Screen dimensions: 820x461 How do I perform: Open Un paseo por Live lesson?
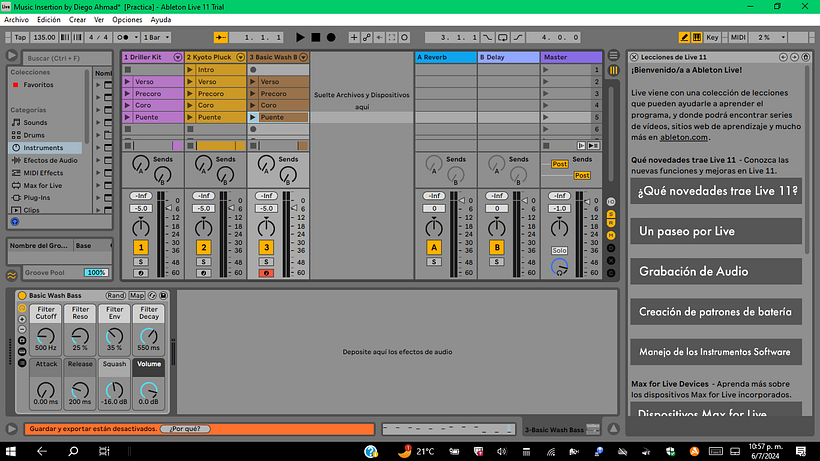tap(716, 231)
